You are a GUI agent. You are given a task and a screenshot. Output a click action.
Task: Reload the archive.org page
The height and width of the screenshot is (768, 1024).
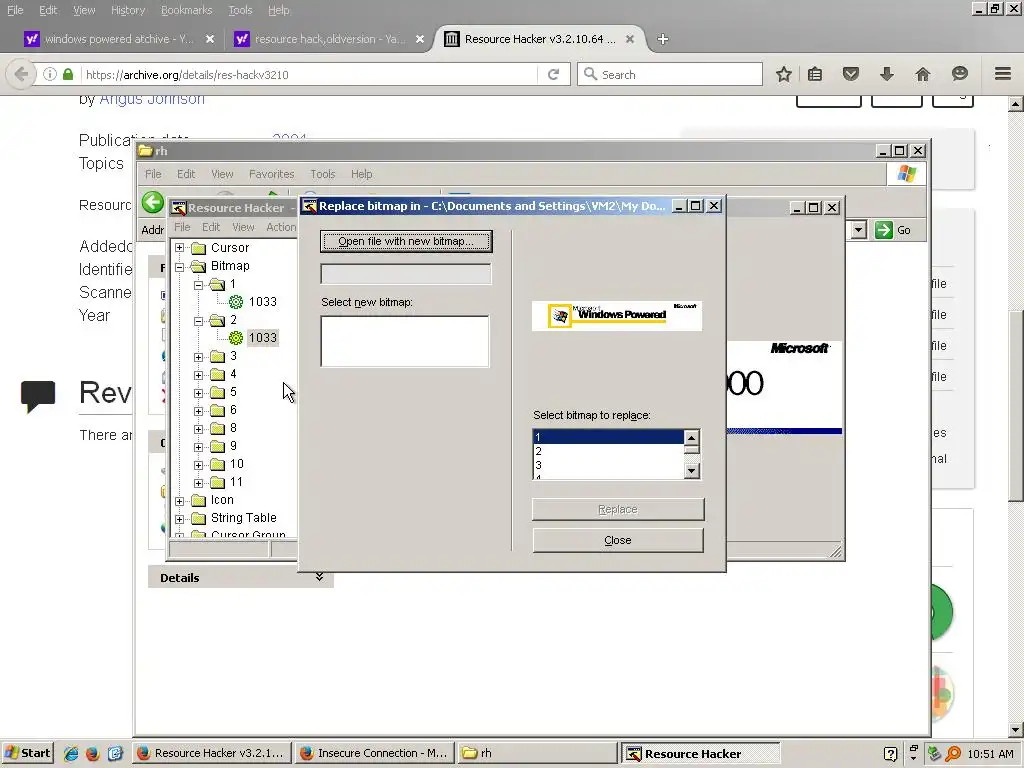pos(553,74)
